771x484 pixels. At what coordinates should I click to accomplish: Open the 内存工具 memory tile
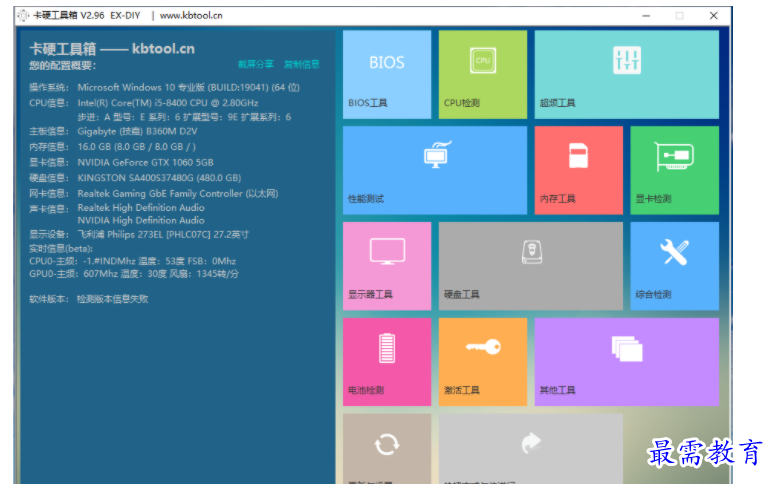578,170
